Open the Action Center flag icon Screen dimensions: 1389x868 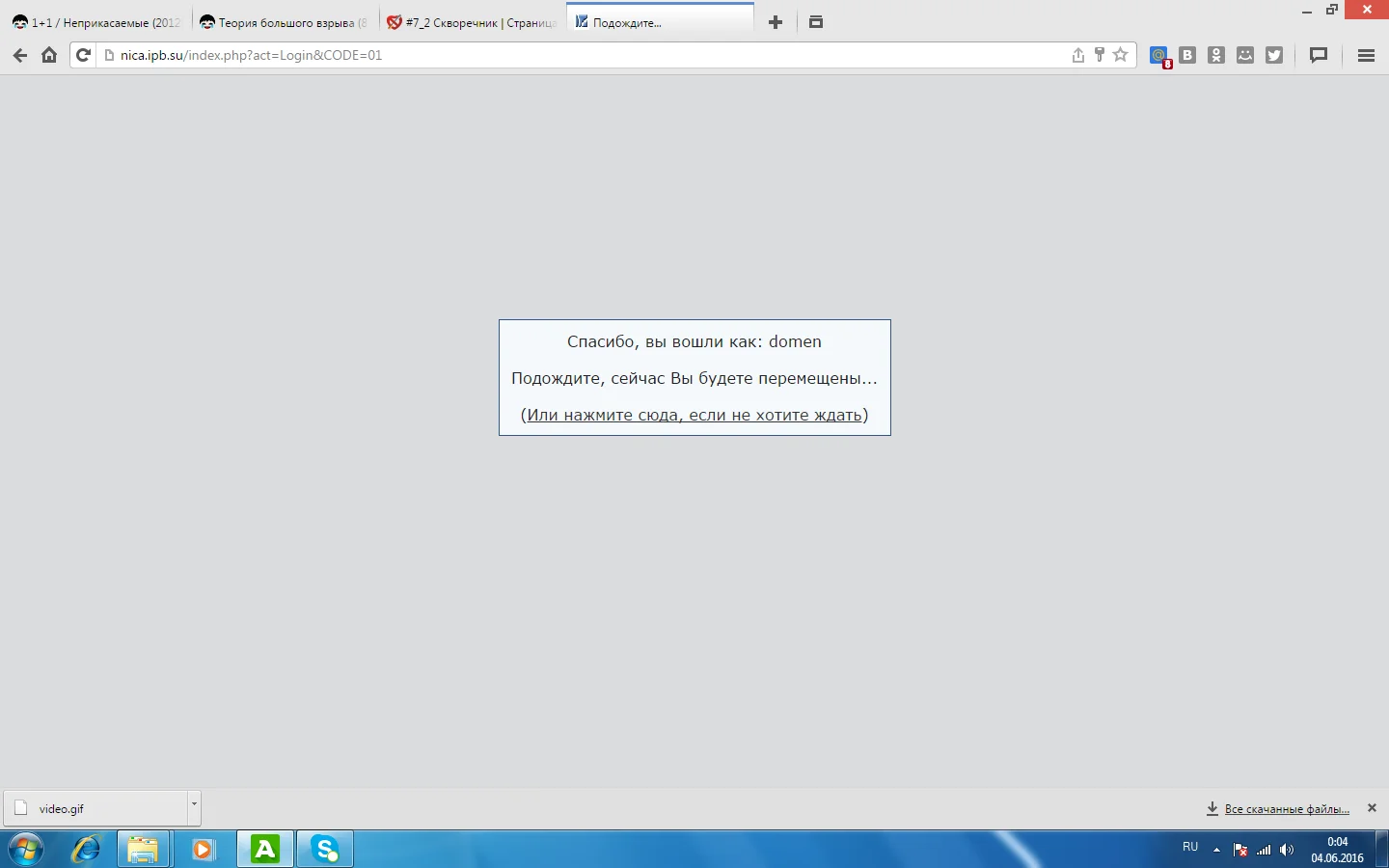(1240, 850)
